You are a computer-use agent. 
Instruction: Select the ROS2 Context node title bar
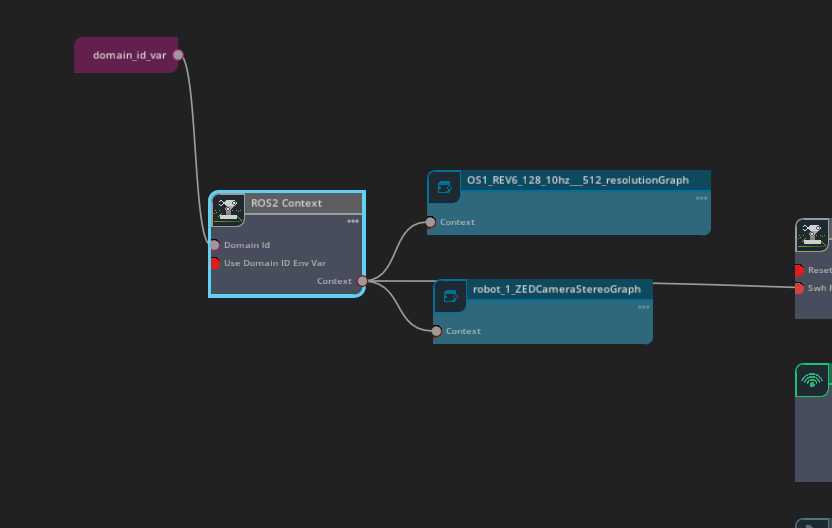click(300, 203)
